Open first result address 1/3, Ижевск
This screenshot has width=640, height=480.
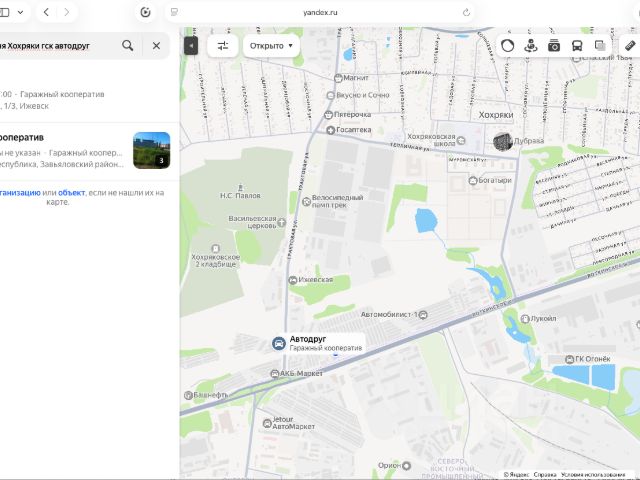pyautogui.click(x=24, y=106)
